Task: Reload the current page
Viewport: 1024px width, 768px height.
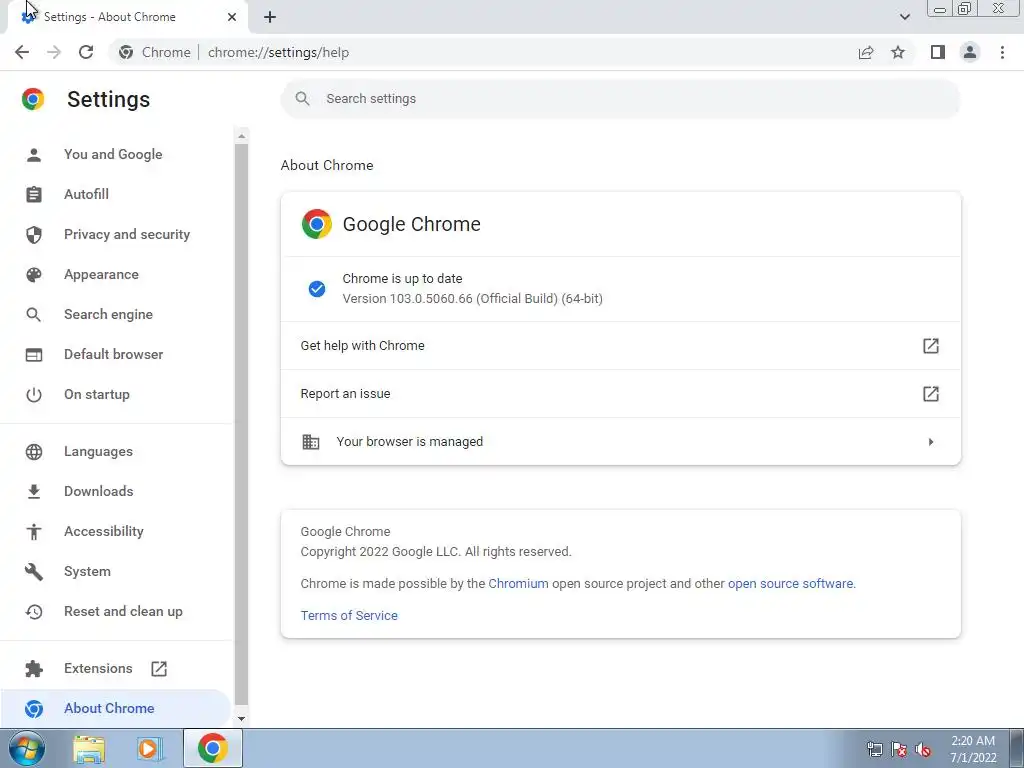Action: [86, 52]
